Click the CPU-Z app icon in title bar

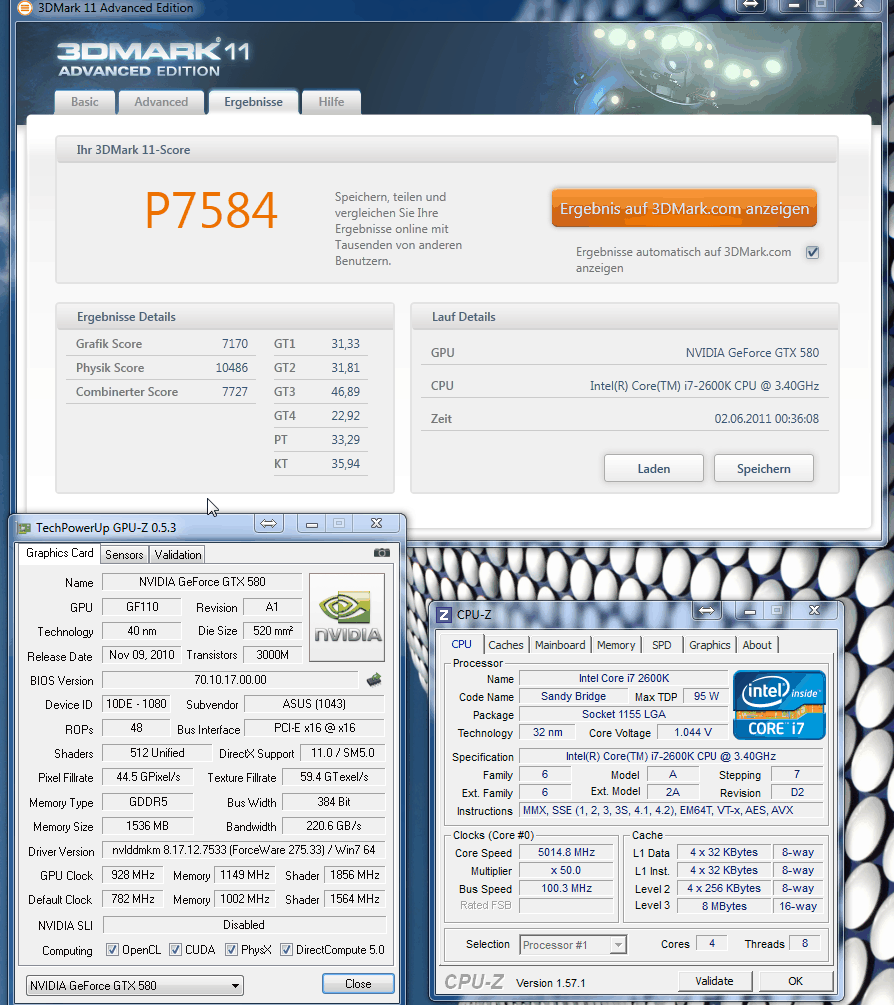444,612
